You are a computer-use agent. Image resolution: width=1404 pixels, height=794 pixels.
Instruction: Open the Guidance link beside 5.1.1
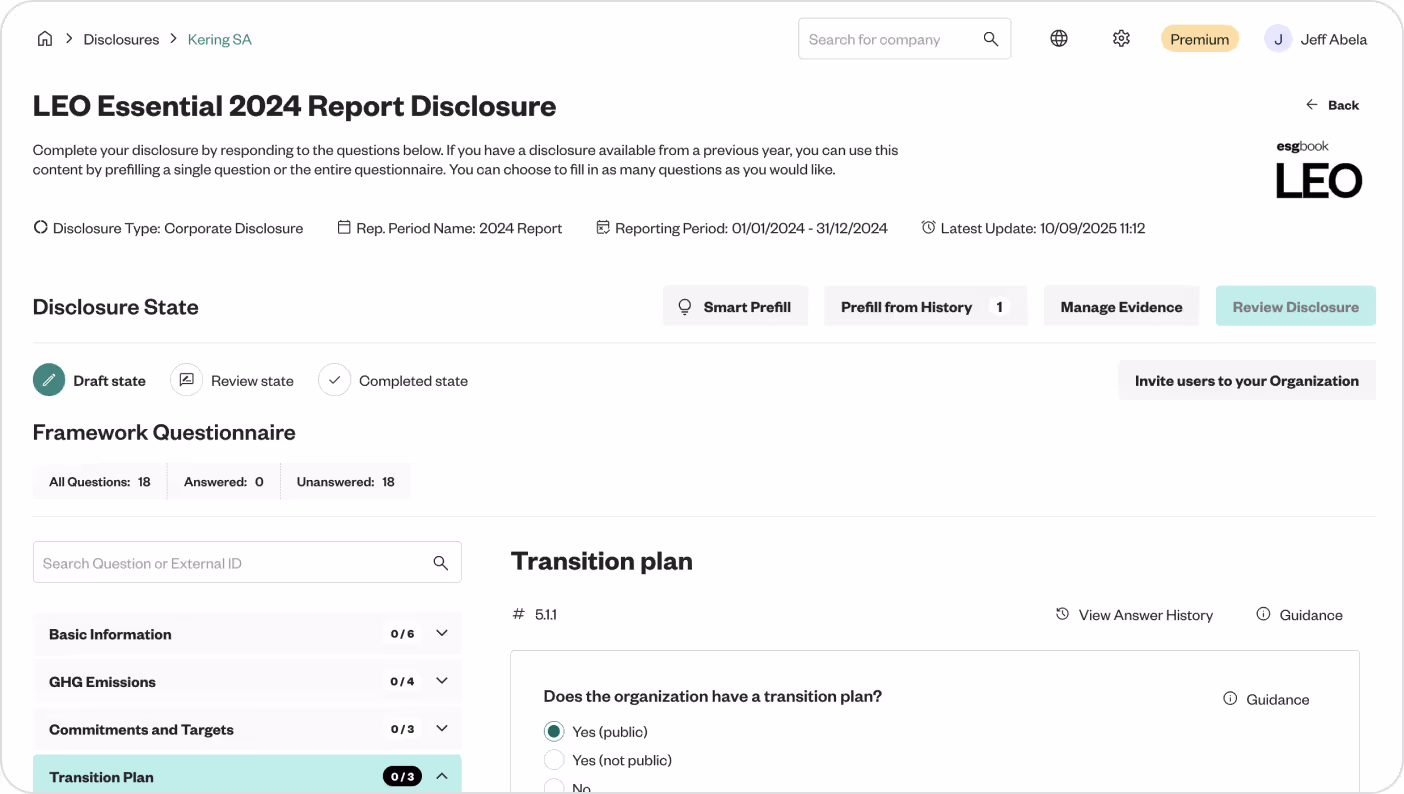click(1311, 615)
